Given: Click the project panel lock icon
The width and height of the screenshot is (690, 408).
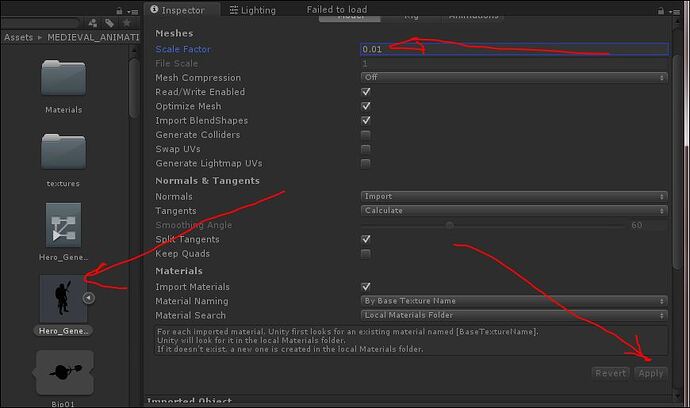Looking at the screenshot, I should pos(121,9).
